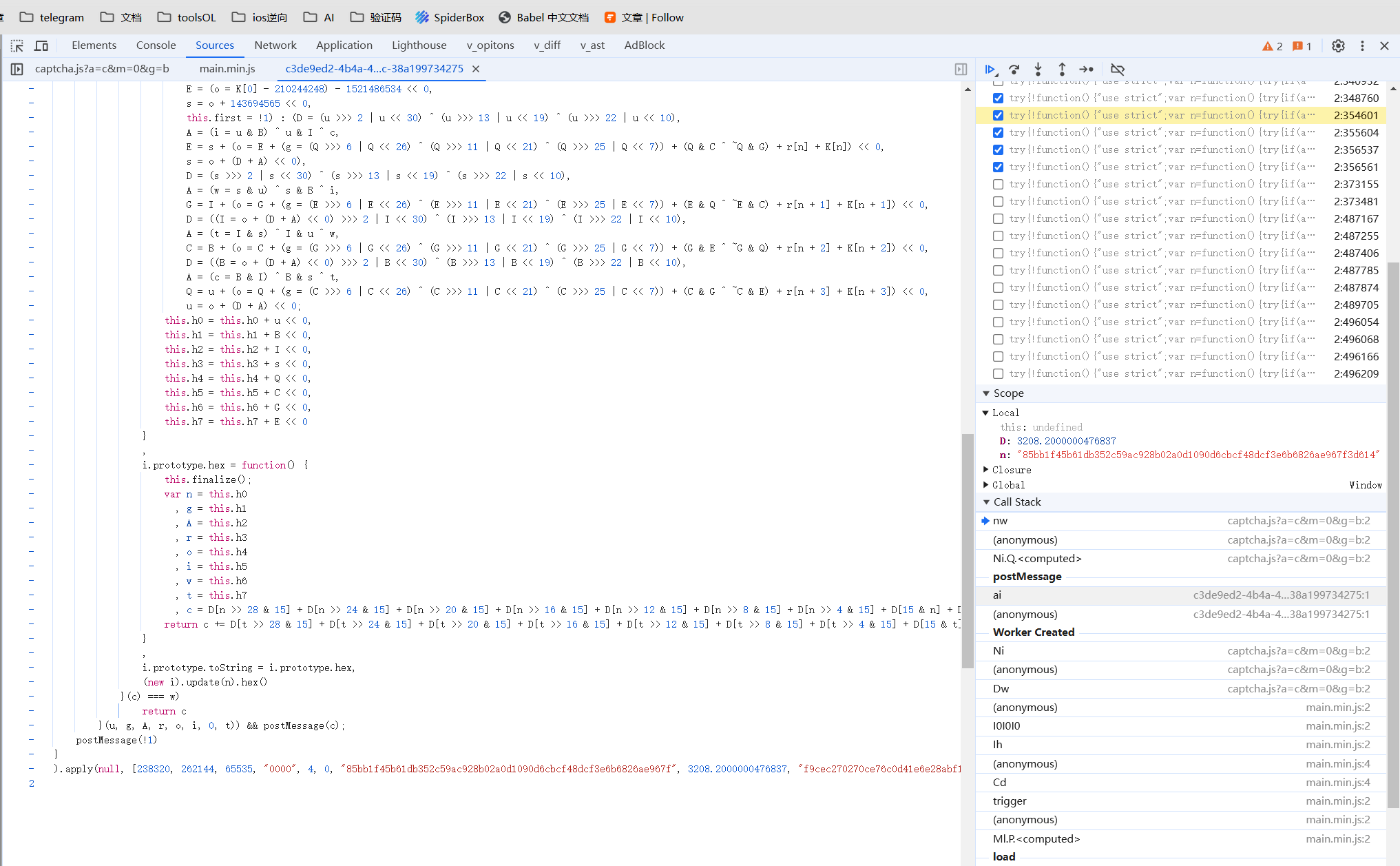Enable breakpoint at 2:487167
The height and width of the screenshot is (866, 1400).
point(998,218)
